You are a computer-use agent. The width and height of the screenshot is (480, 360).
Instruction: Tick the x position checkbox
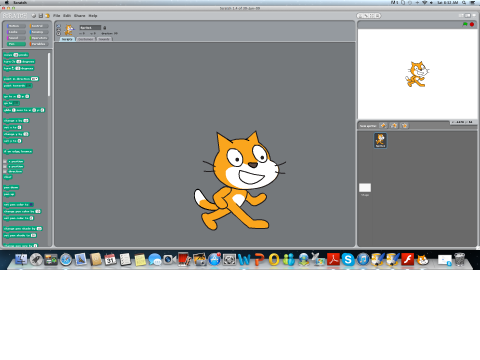coord(5,161)
